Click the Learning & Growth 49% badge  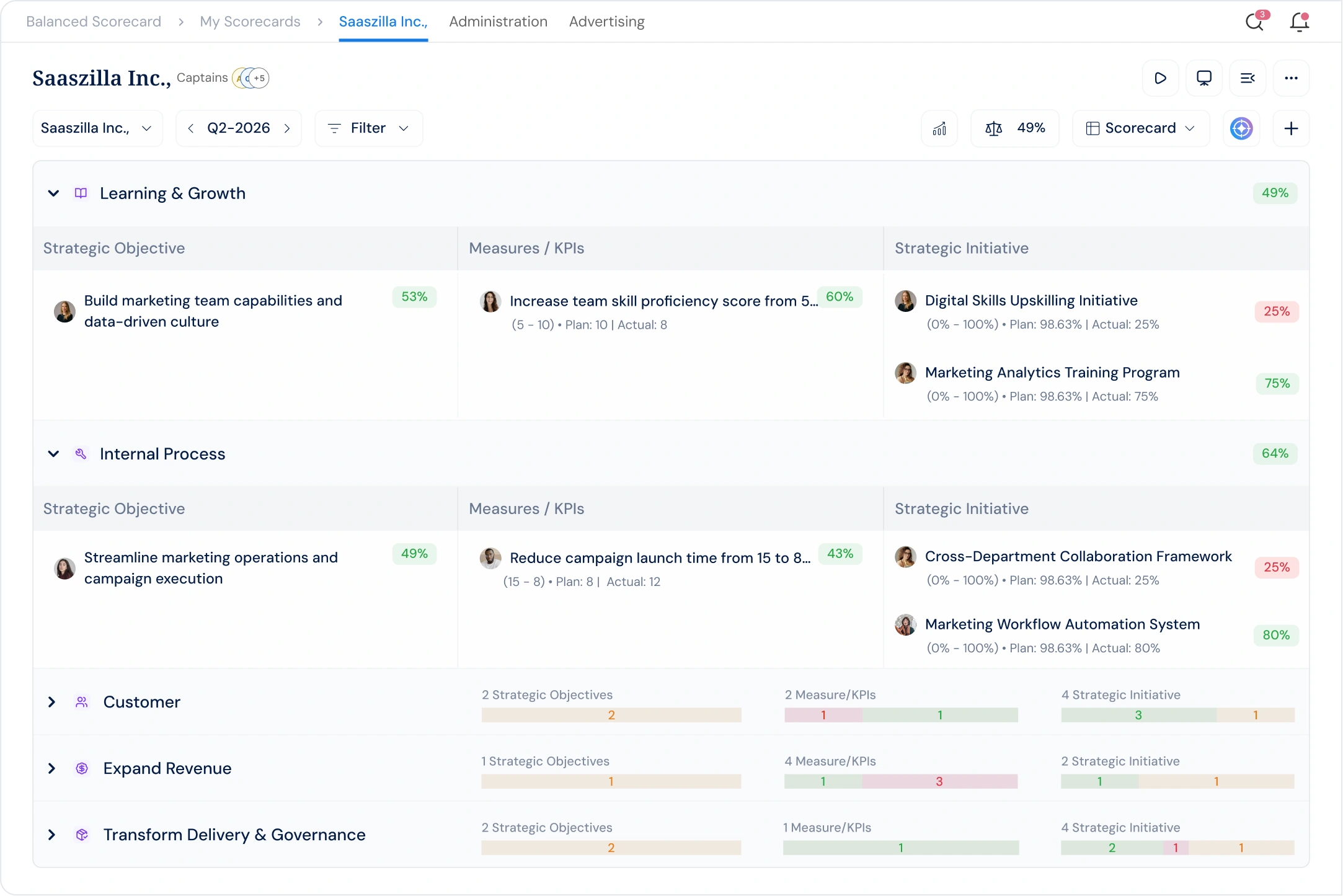click(x=1275, y=193)
